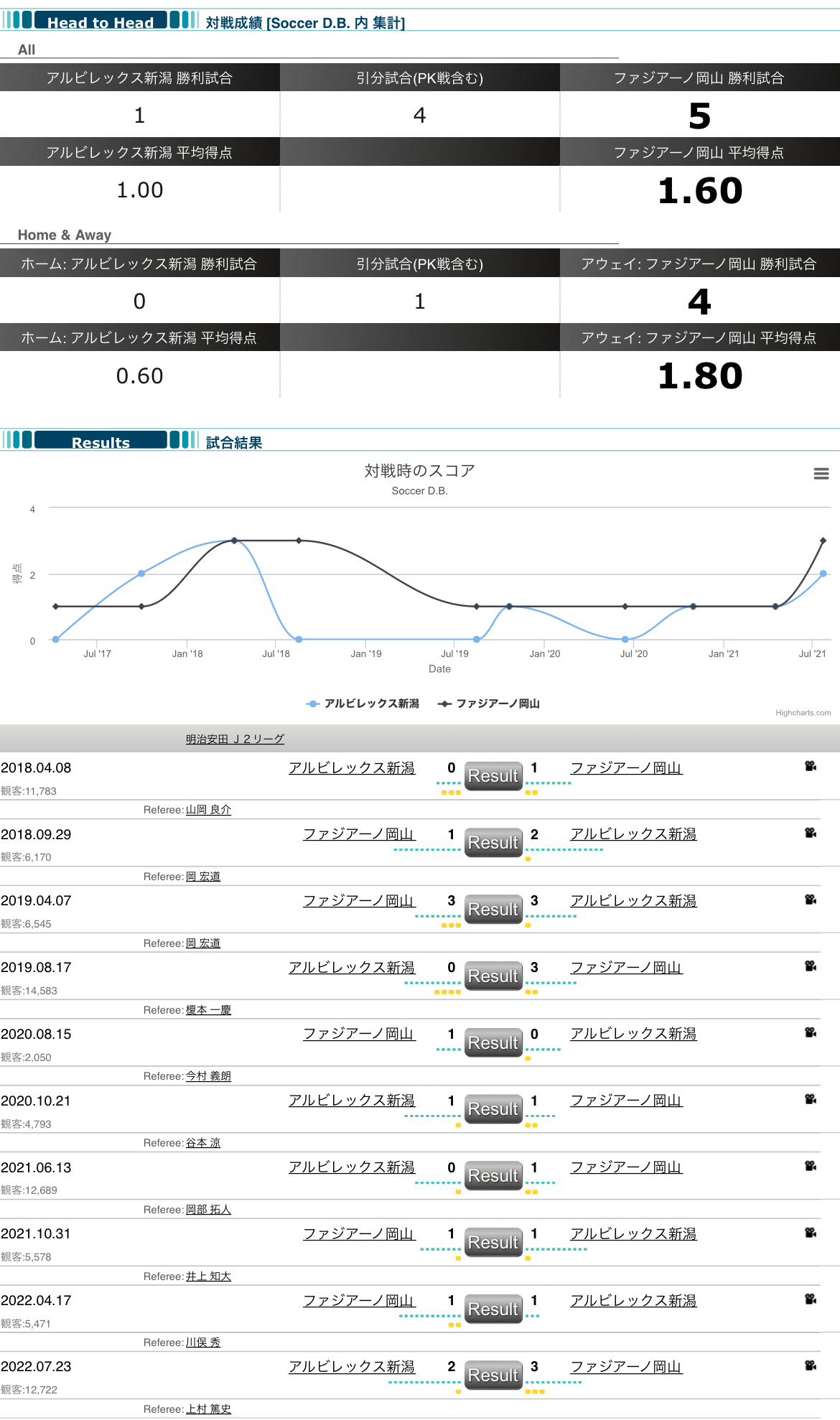Click video camera icon for 2021.06.13 match

click(811, 1166)
